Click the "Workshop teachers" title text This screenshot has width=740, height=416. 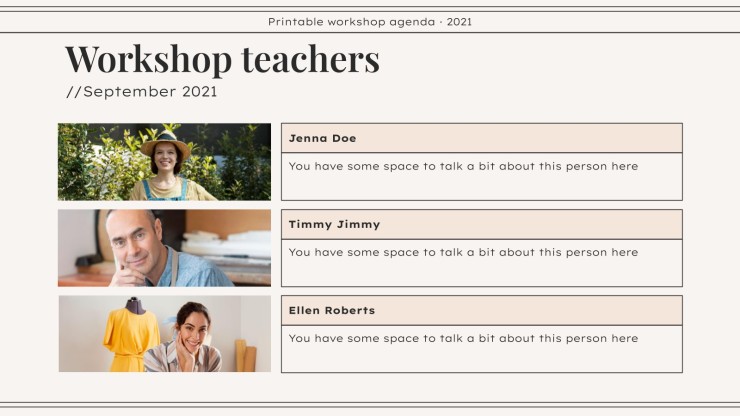point(222,59)
